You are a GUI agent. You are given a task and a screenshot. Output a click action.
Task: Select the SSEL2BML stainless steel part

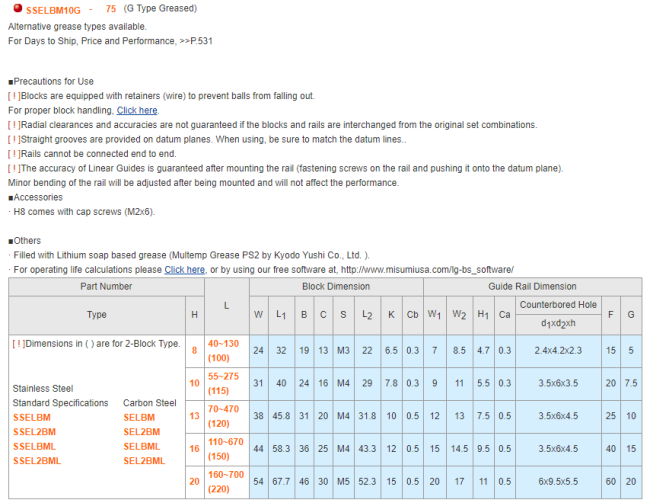[x=37, y=460]
